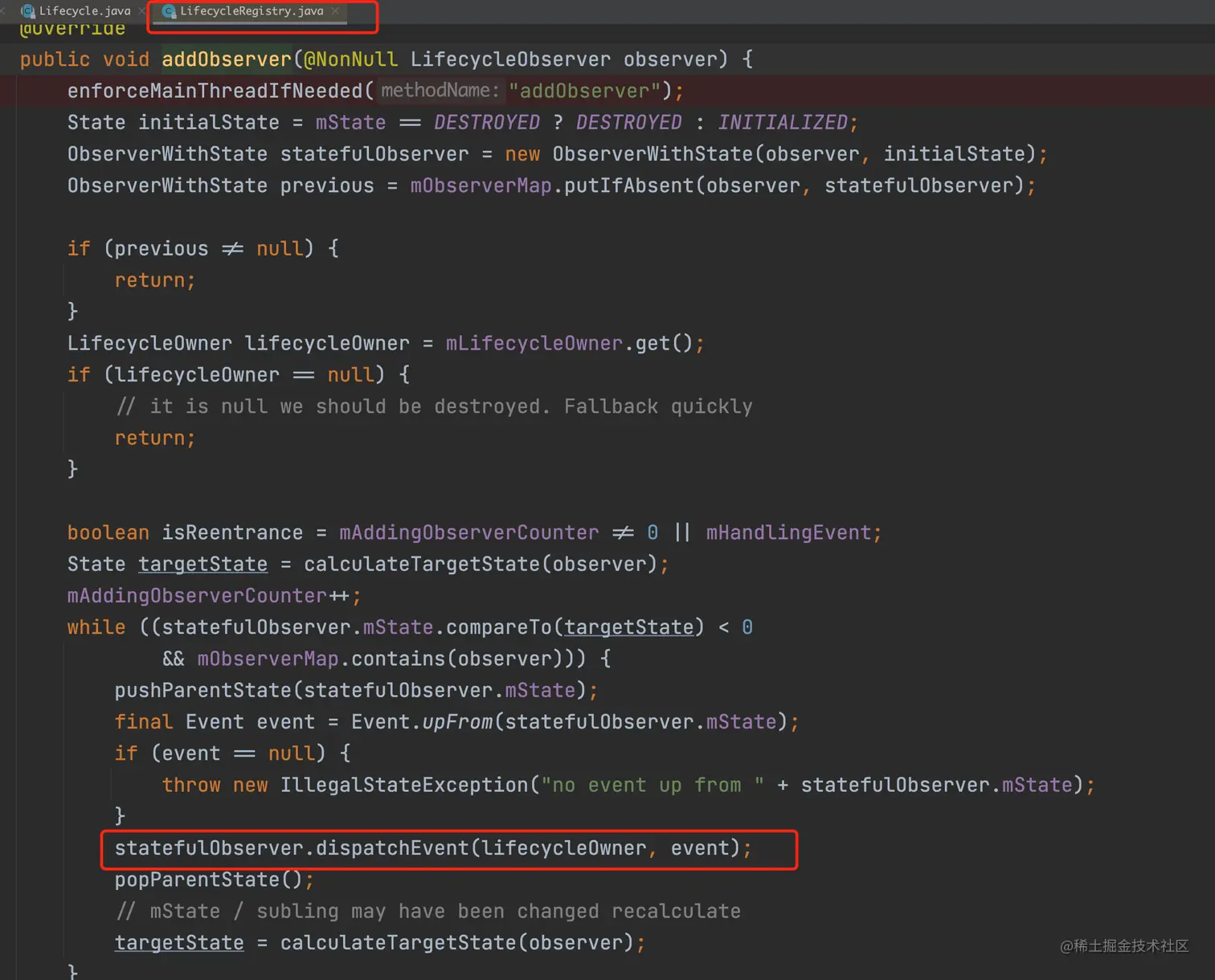The width and height of the screenshot is (1215, 980).
Task: Click the while keyword
Action: 96,627
